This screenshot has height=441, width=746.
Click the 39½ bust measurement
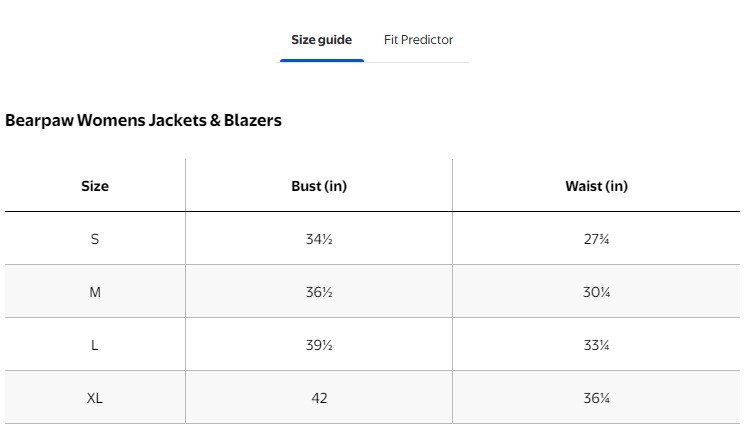(x=319, y=345)
